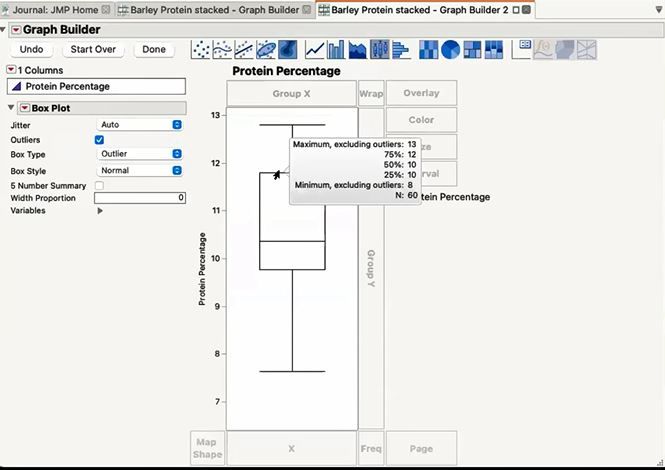
Task: Select the Graph Builder 2 tab
Action: coord(419,10)
